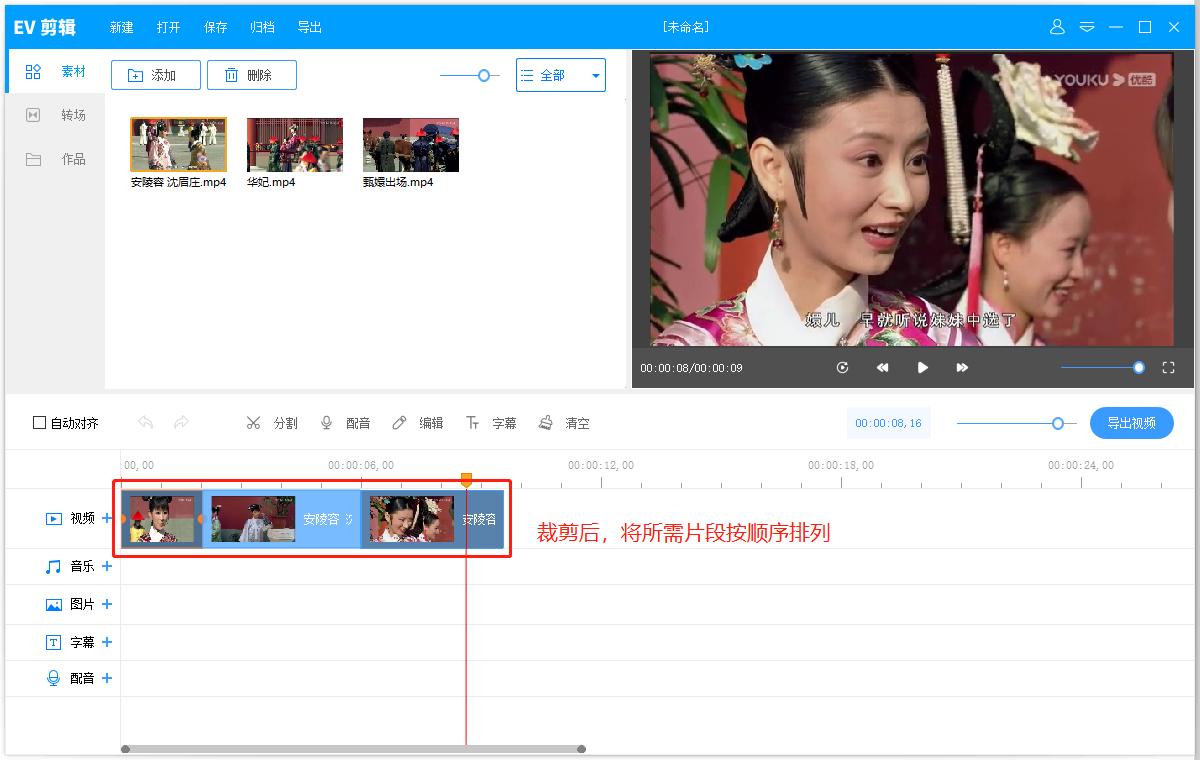Switch to the 转场 tab
This screenshot has height=760, width=1200.
pyautogui.click(x=56, y=115)
